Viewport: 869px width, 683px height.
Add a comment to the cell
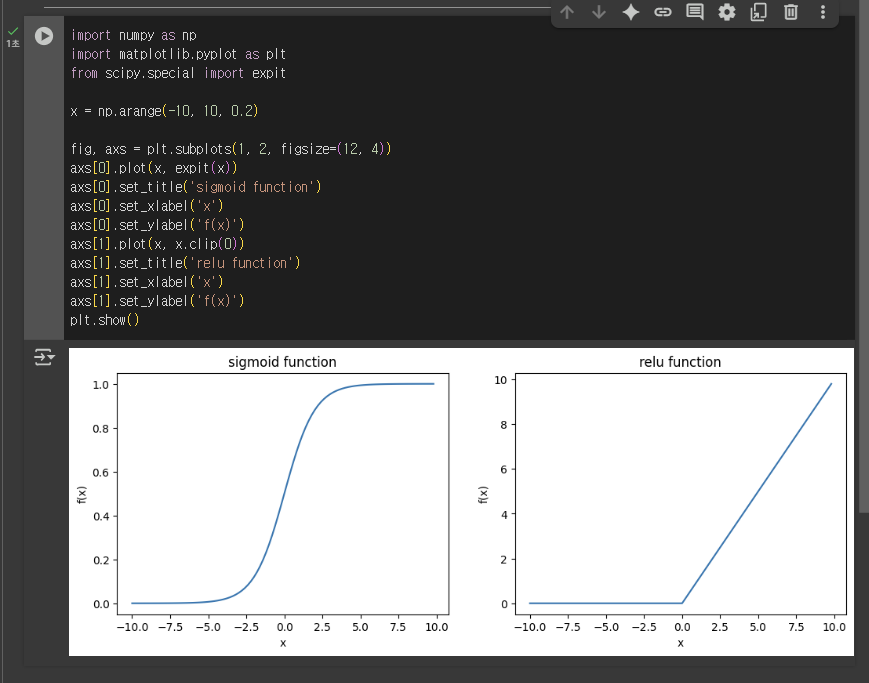point(695,12)
